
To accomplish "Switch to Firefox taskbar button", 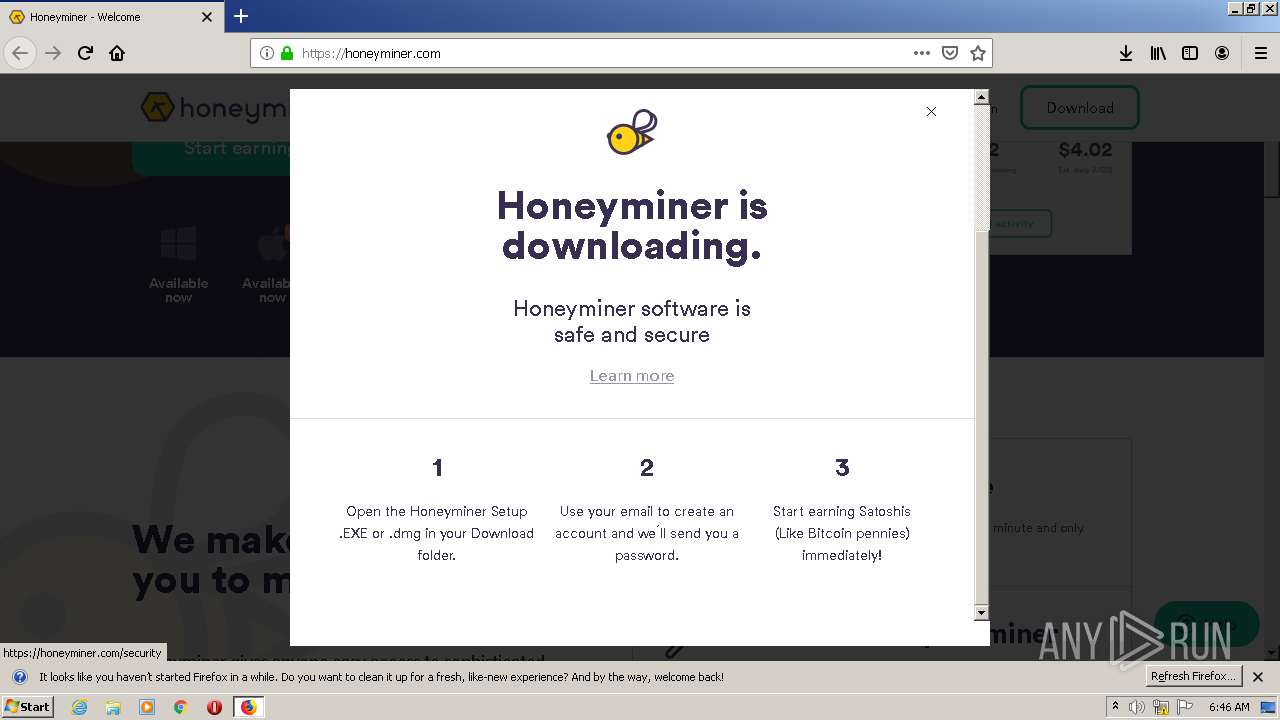I will (x=248, y=707).
